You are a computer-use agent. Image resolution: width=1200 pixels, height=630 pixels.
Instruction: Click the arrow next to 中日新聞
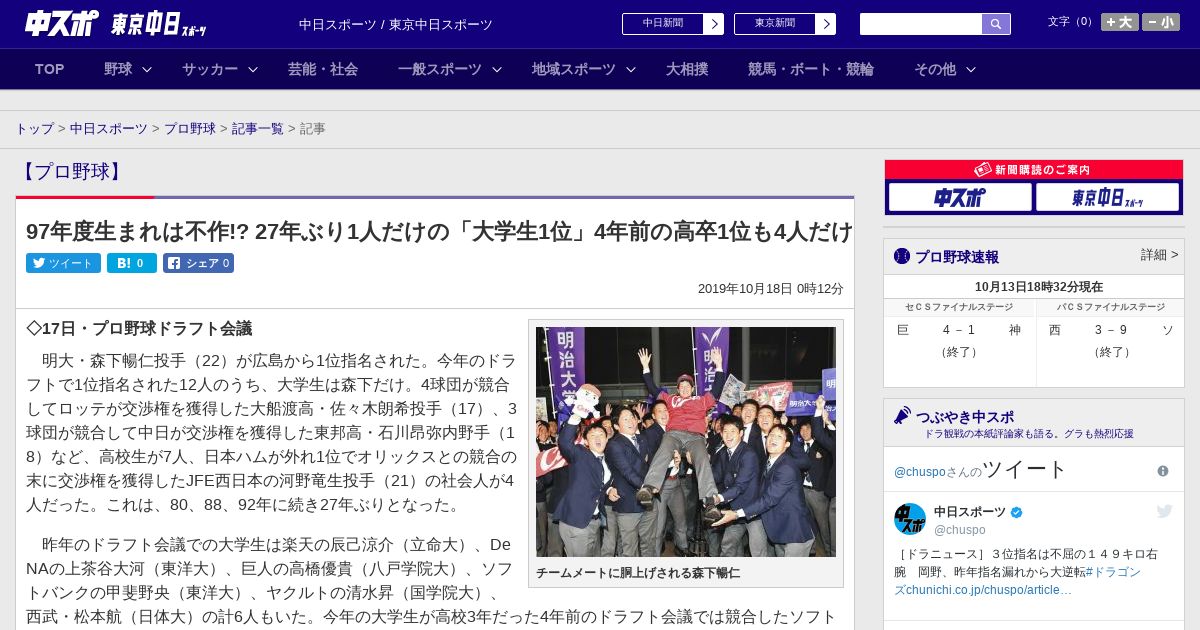714,24
